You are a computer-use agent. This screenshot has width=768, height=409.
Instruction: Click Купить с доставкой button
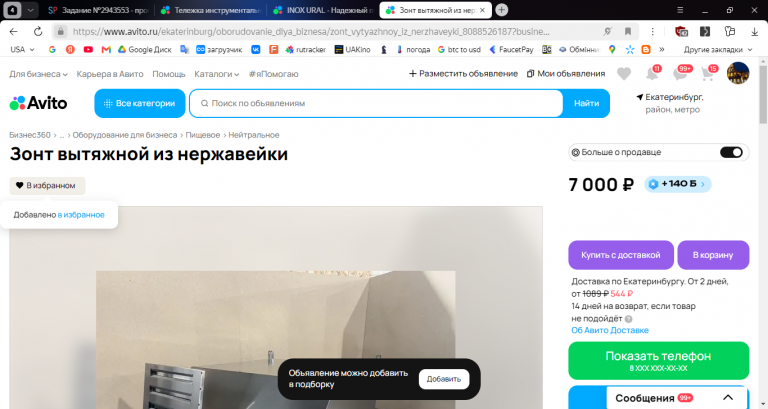click(621, 255)
